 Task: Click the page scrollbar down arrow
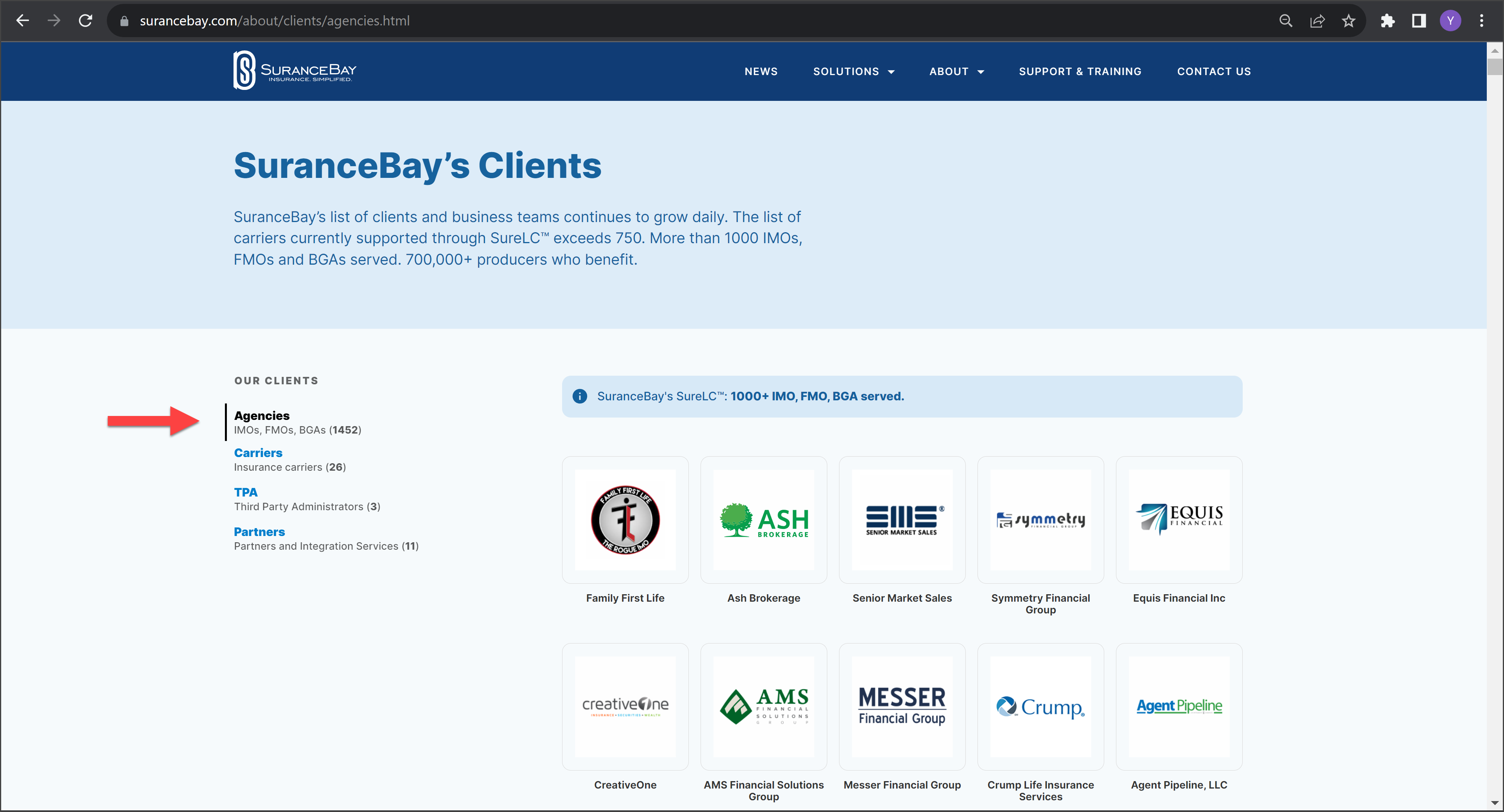tap(1495, 803)
